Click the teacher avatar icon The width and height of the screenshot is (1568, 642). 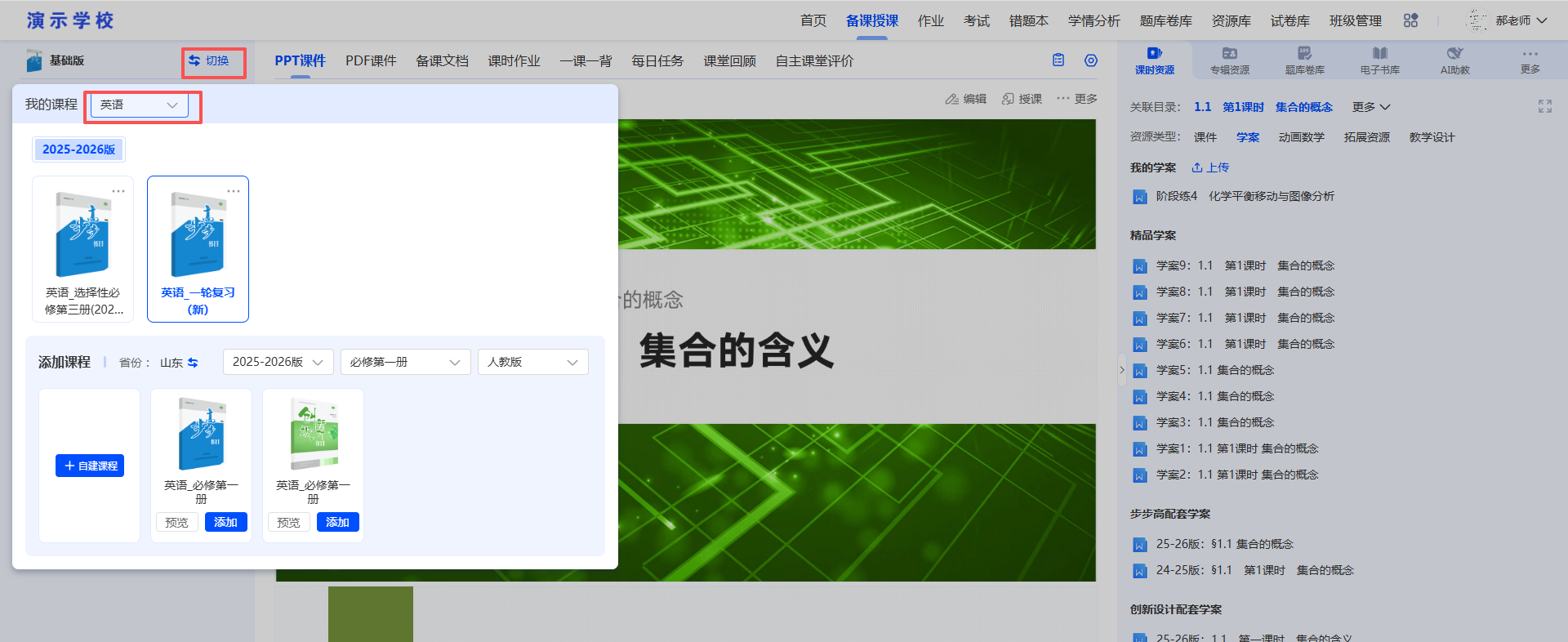pos(1477,20)
